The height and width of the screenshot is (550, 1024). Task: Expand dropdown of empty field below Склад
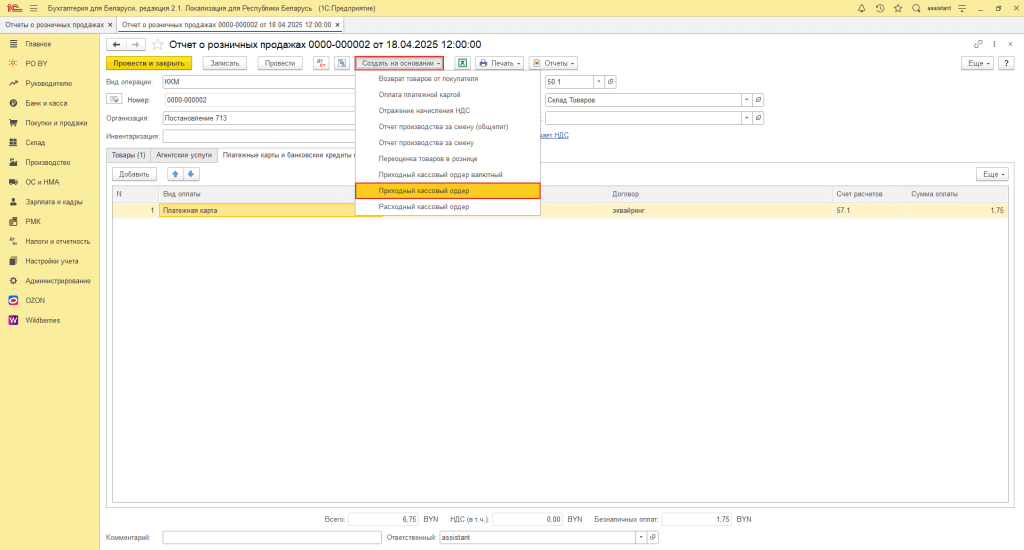[x=746, y=118]
